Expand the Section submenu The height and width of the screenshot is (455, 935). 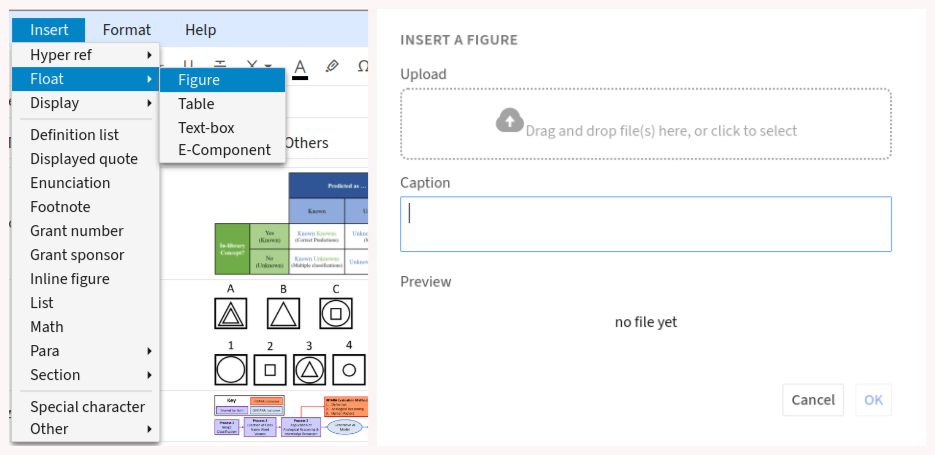click(85, 375)
